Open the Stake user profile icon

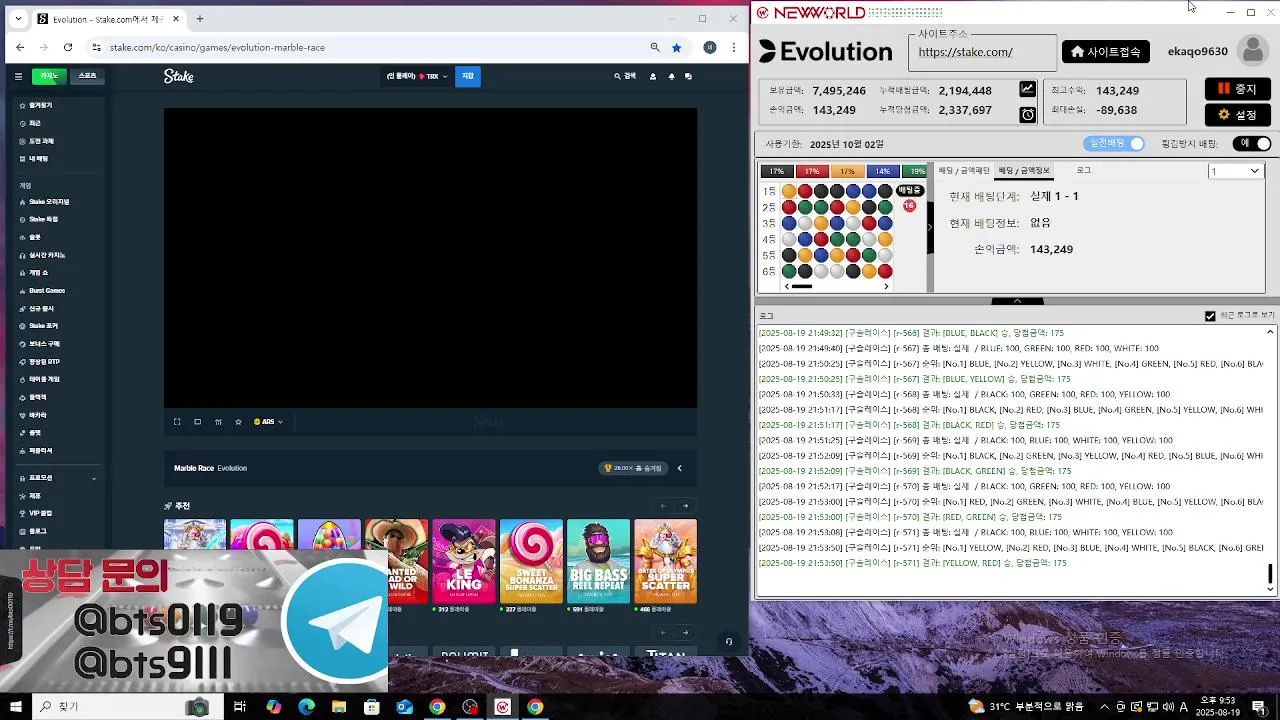point(653,76)
